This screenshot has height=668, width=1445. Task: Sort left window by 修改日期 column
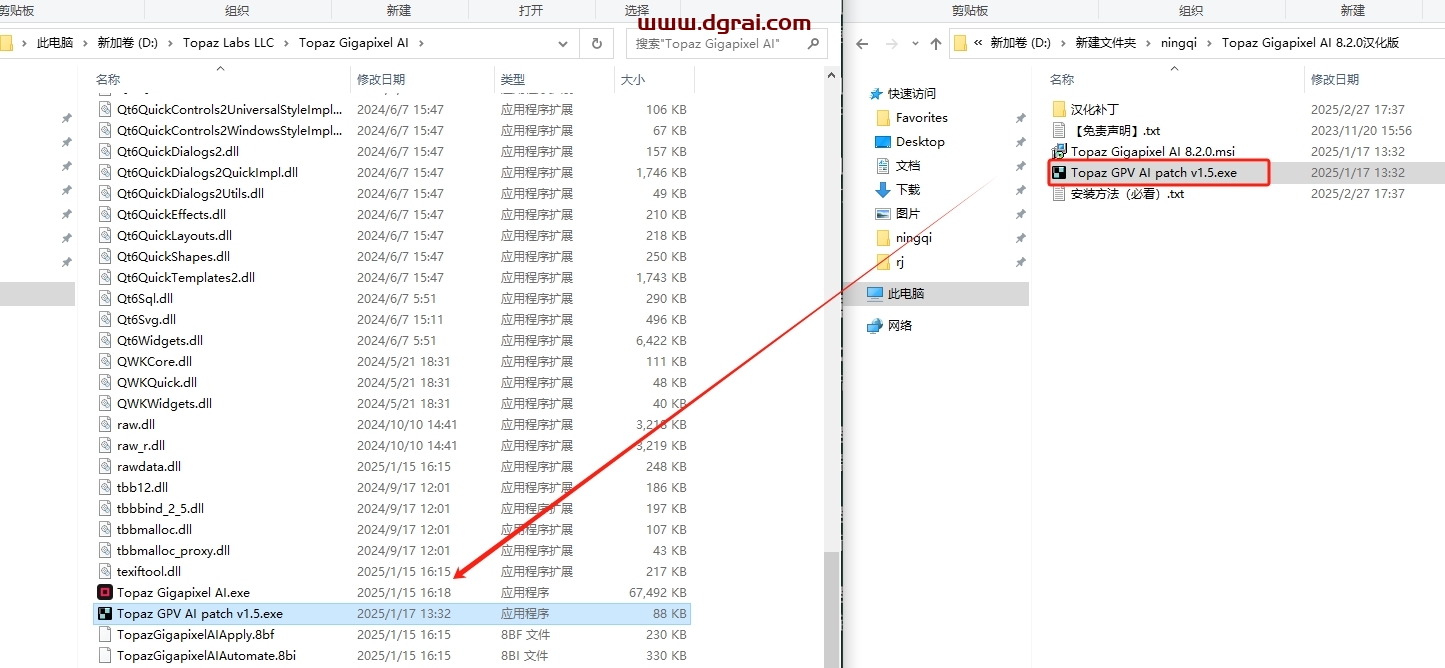click(x=381, y=79)
